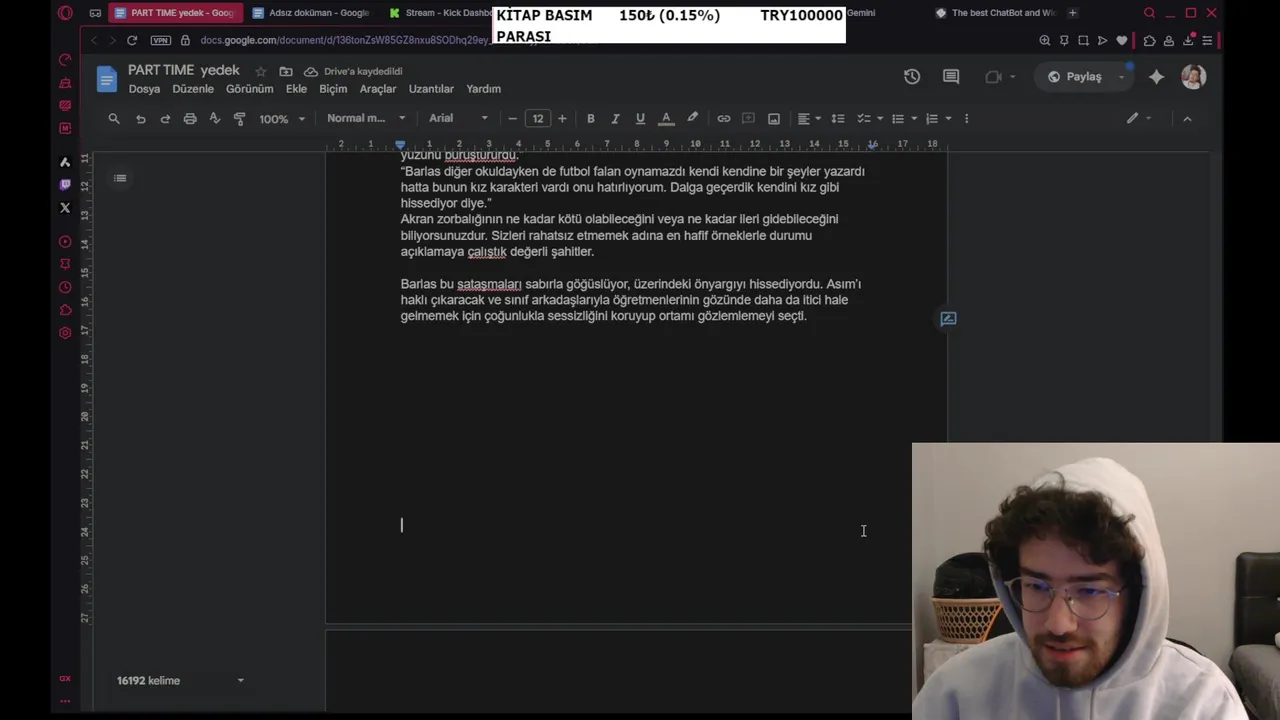This screenshot has height=720, width=1280.
Task: Add a comment from the page margin
Action: 948,319
